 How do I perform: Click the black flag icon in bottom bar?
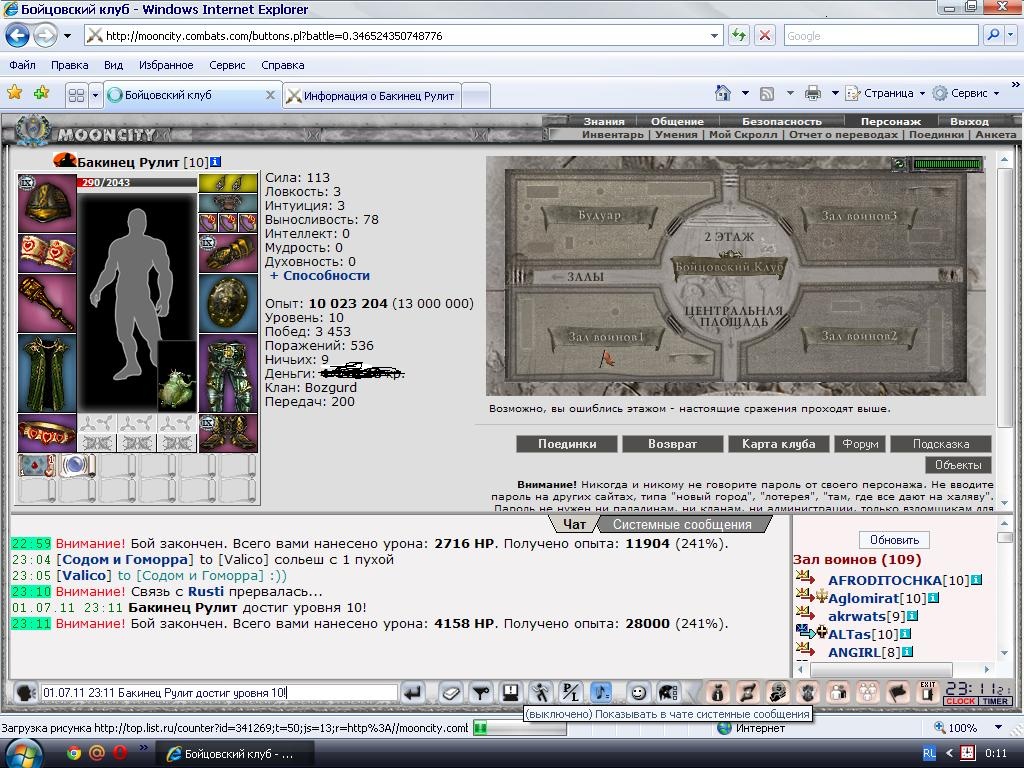coord(898,692)
